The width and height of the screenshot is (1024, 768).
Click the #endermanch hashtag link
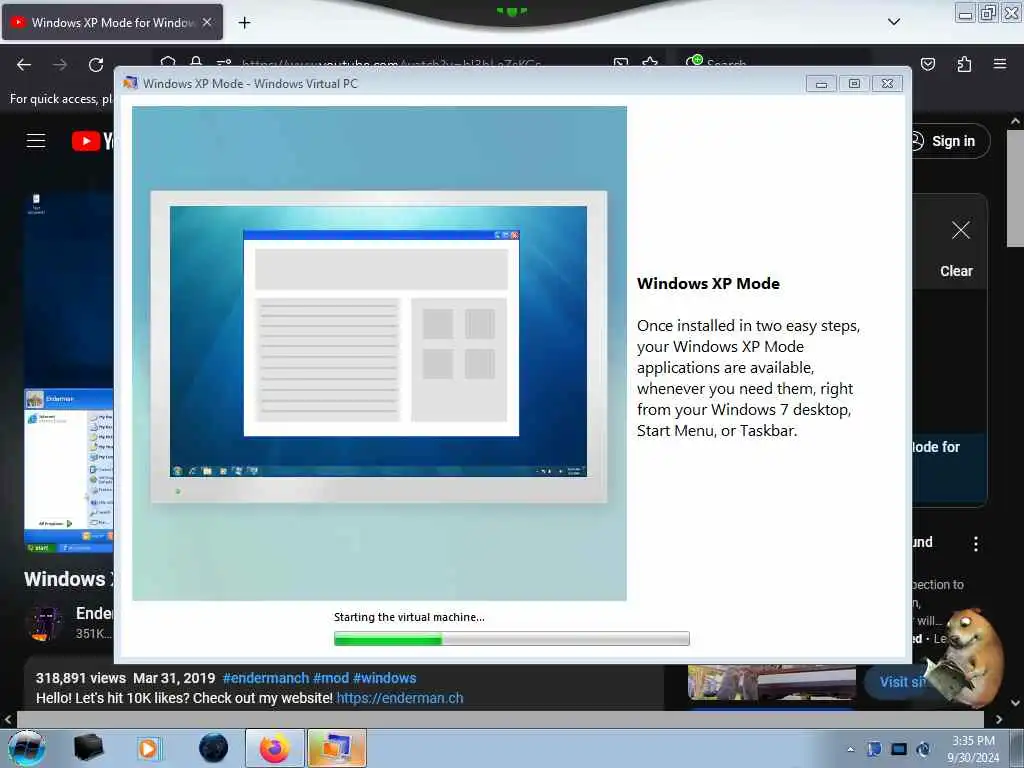click(x=266, y=678)
